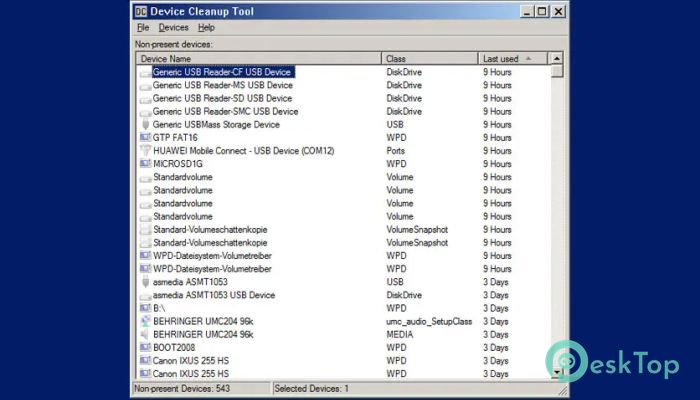700x400 pixels.
Task: Open the File menu
Action: coord(143,28)
